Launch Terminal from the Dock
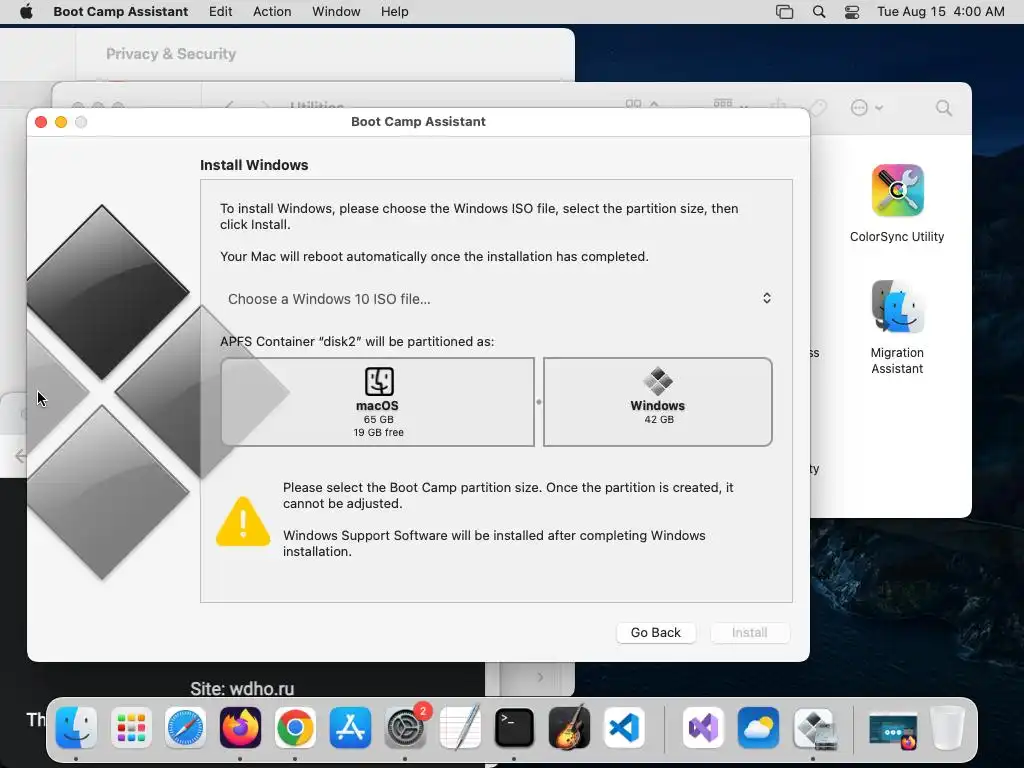 tap(515, 728)
